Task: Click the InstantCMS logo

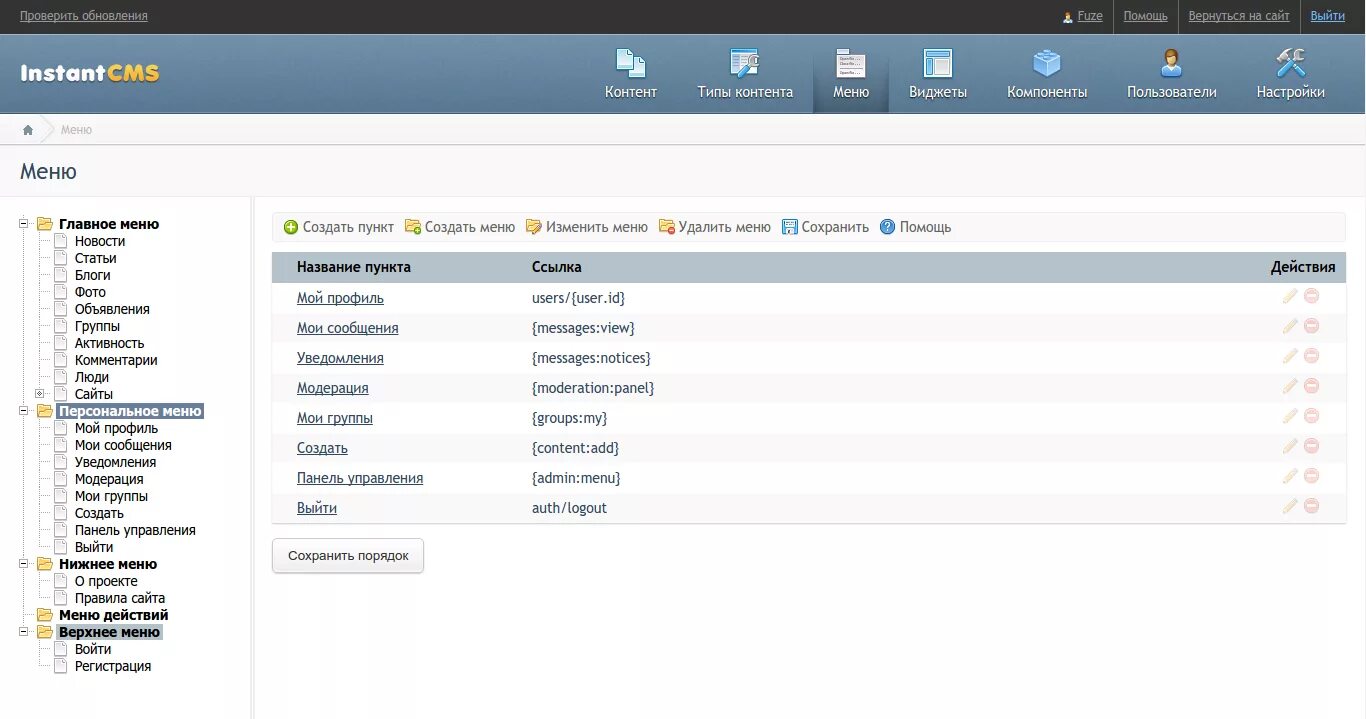Action: click(90, 73)
